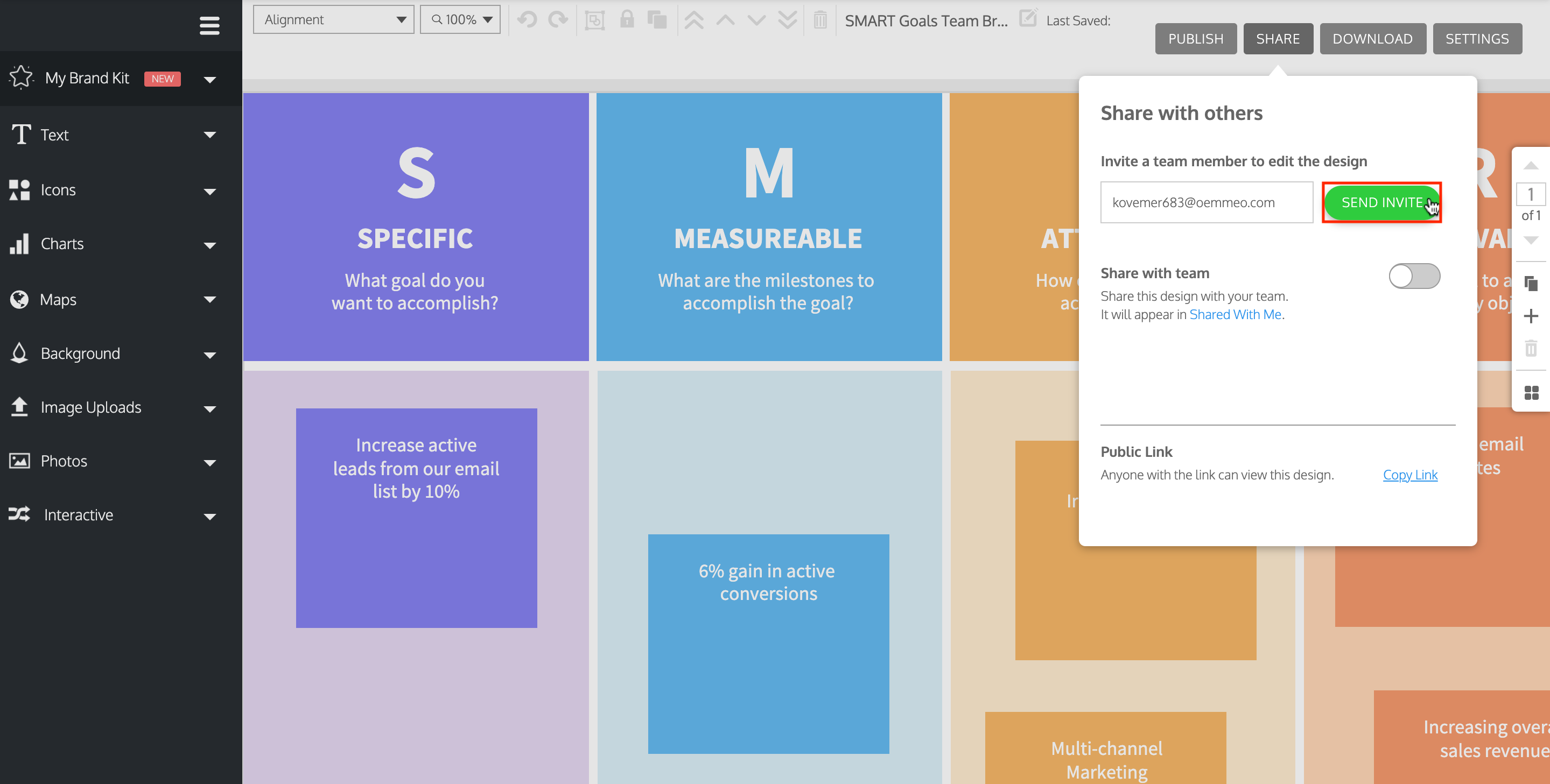Open the 100% zoom dropdown
The image size is (1550, 784).
(x=460, y=20)
